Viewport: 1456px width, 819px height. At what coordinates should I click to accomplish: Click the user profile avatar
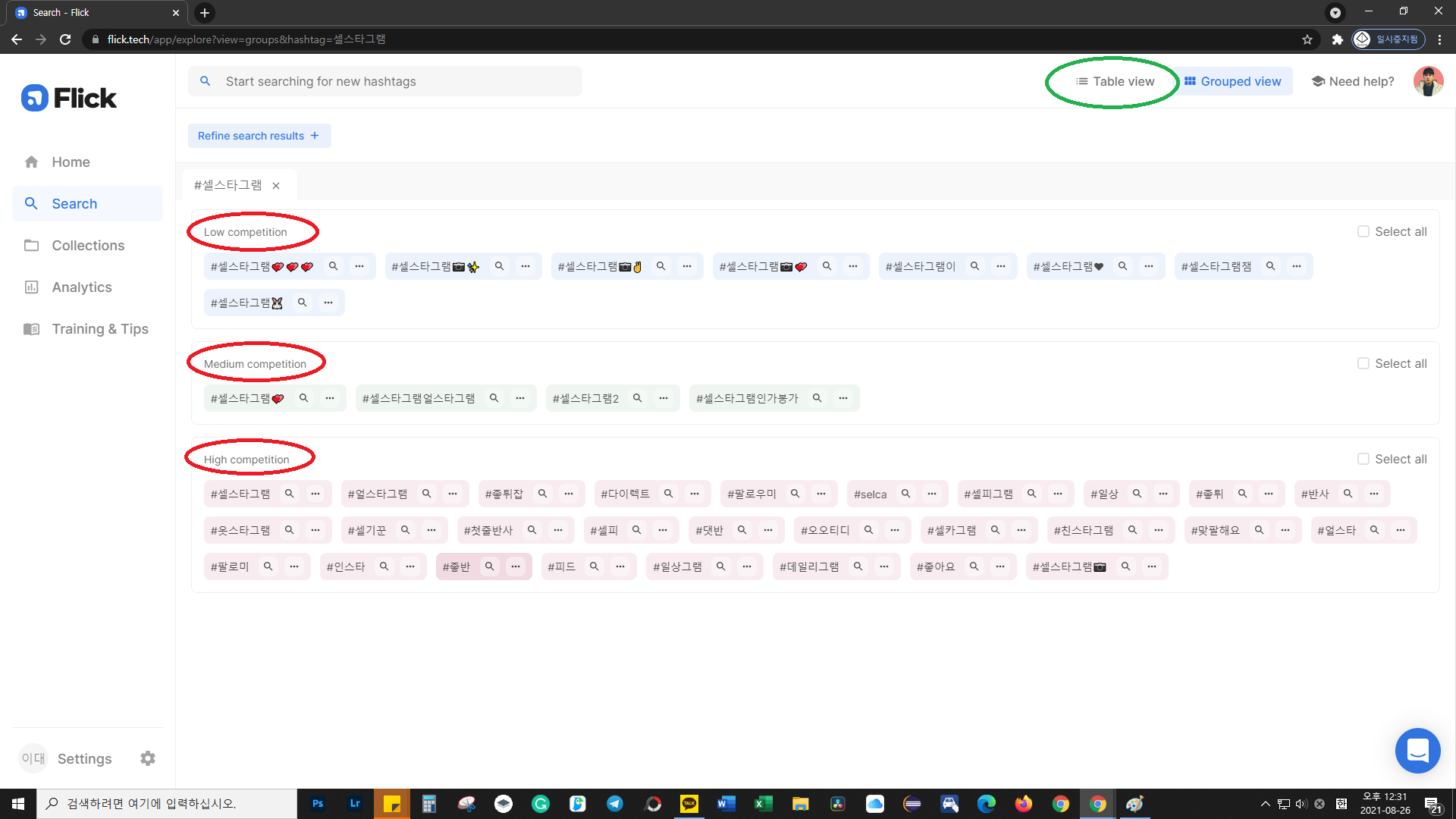point(1428,81)
